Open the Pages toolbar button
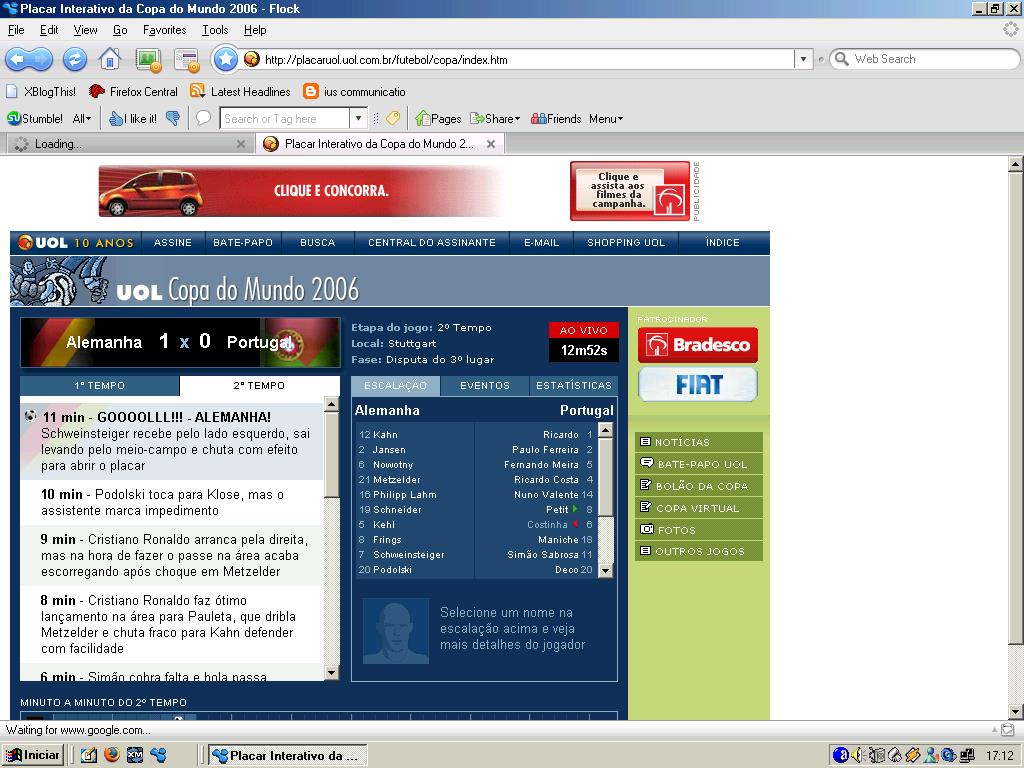 pos(438,118)
